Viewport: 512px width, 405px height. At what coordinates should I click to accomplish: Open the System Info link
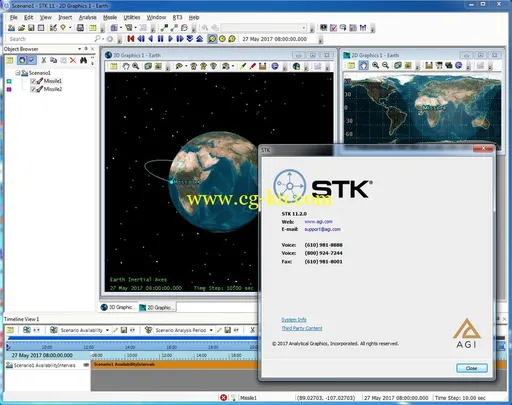294,320
